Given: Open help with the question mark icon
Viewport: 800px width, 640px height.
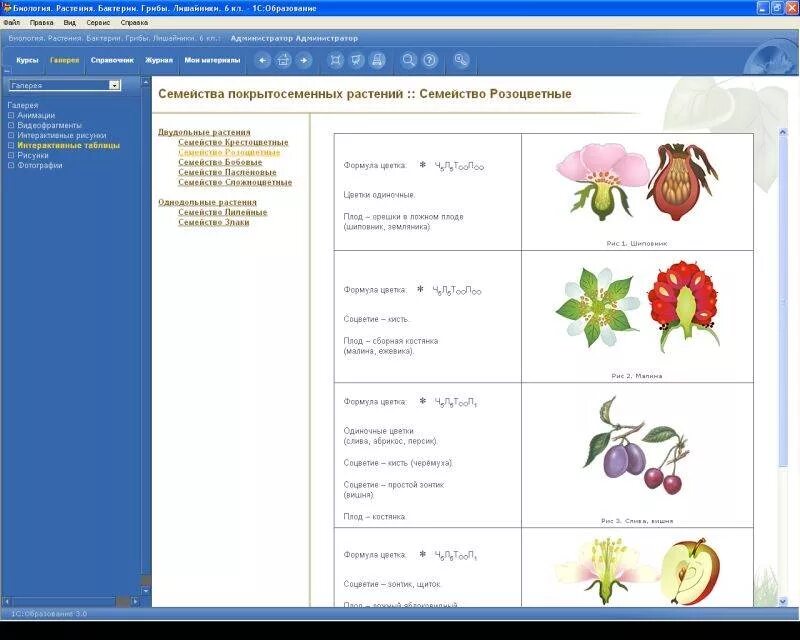Looking at the screenshot, I should (430, 60).
